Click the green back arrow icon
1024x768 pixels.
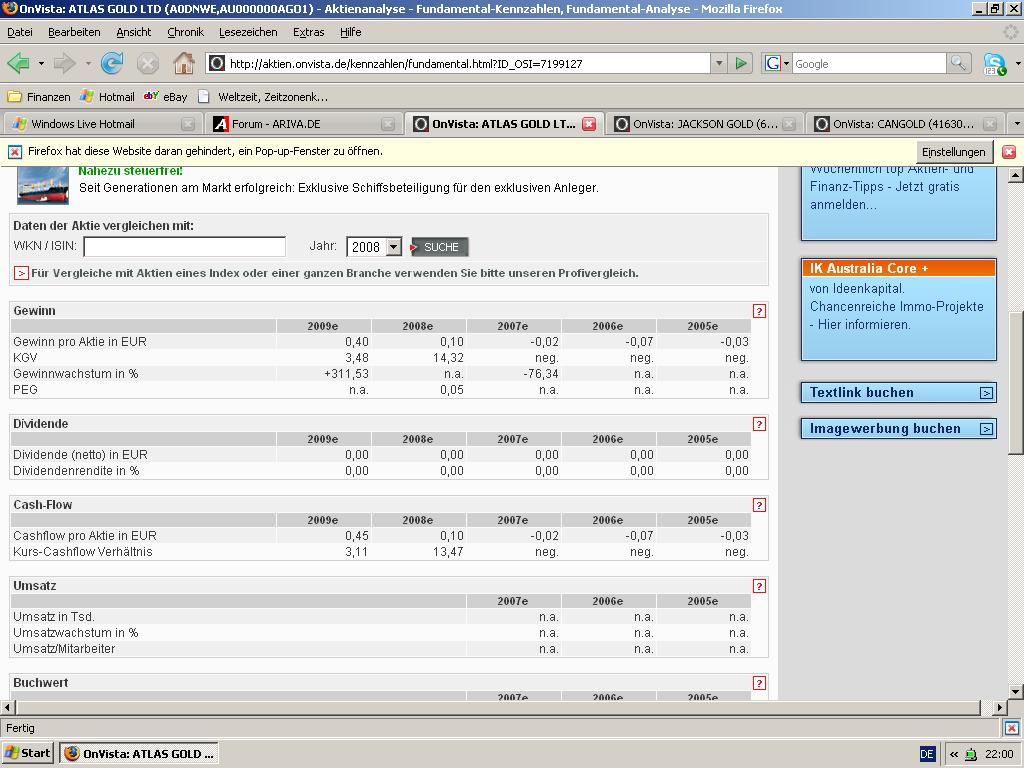coord(18,63)
